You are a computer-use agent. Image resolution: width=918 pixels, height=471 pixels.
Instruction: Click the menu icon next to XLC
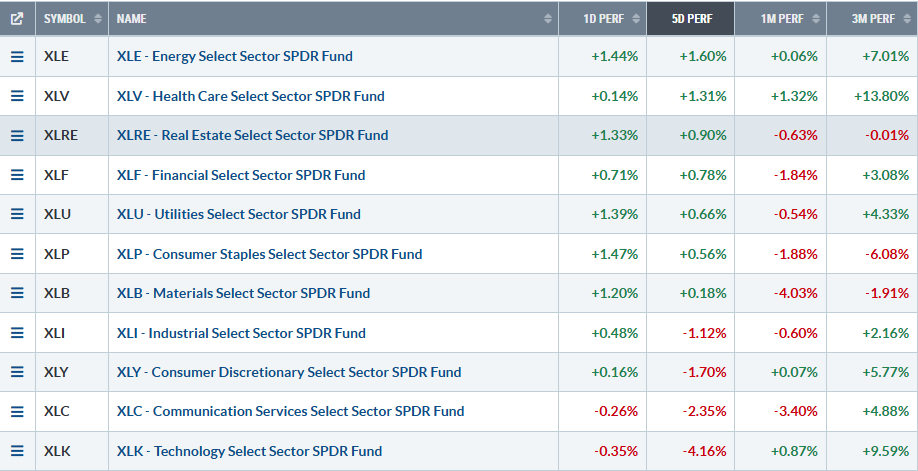coord(17,411)
